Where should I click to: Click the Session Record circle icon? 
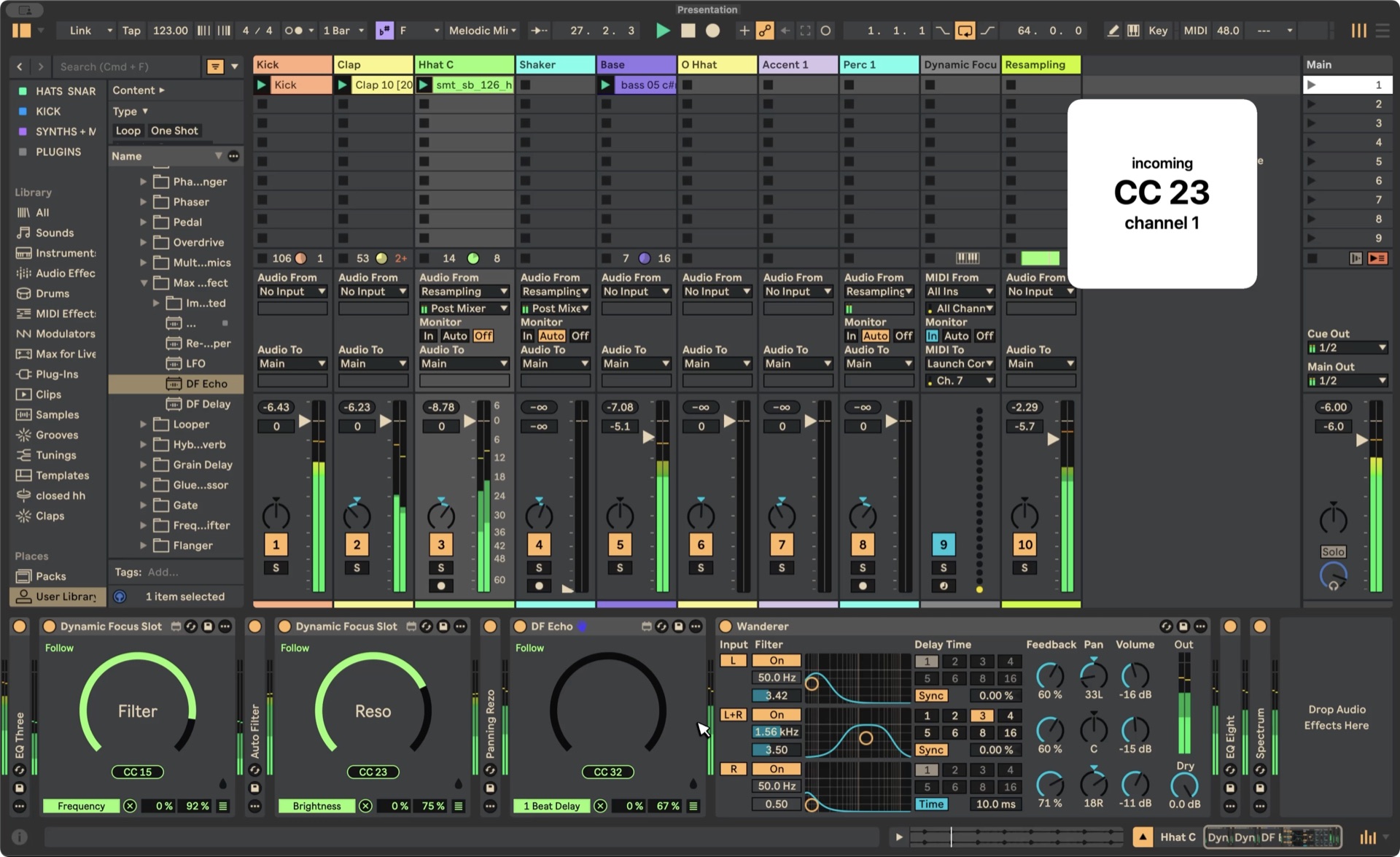click(825, 31)
